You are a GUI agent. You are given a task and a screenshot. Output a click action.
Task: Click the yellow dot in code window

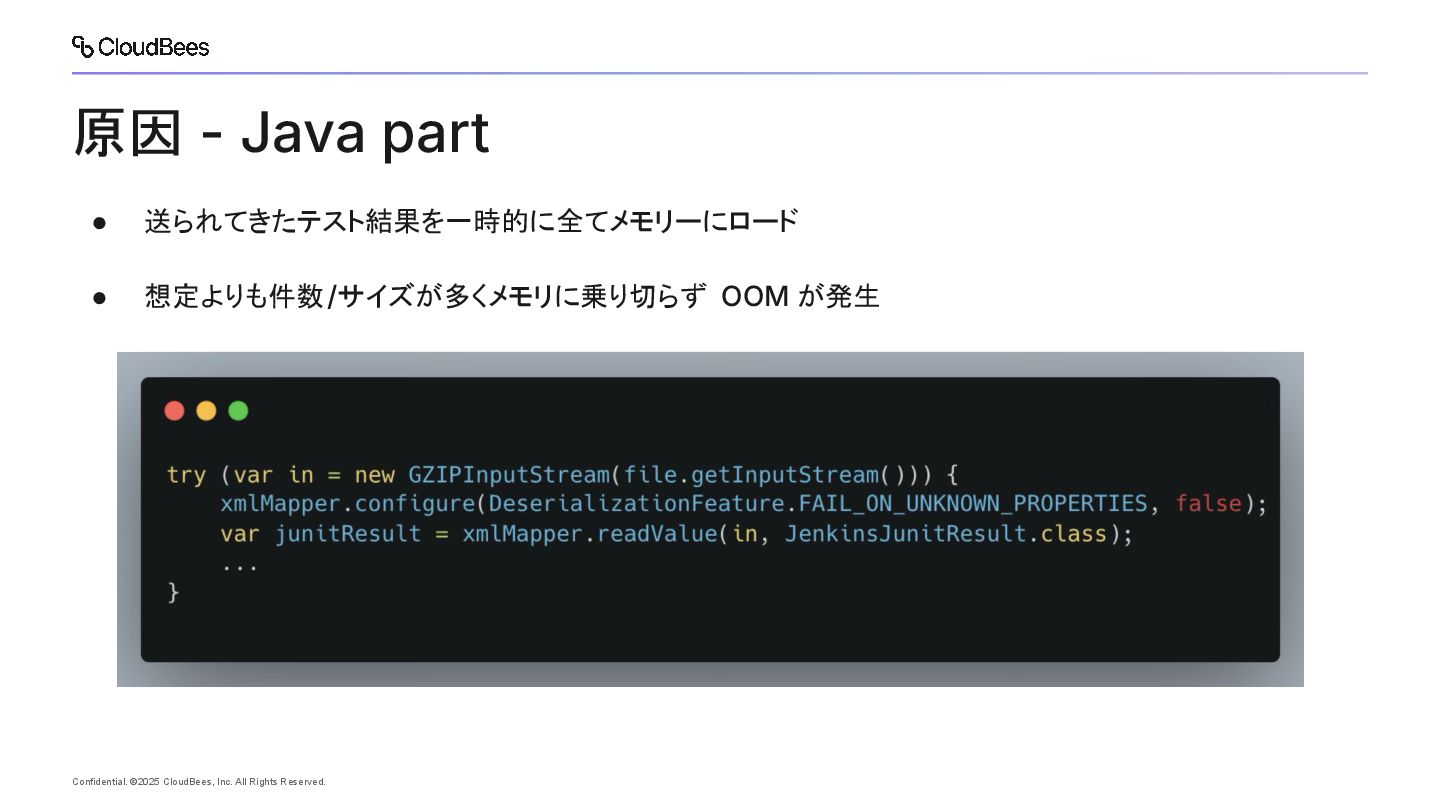[206, 411]
